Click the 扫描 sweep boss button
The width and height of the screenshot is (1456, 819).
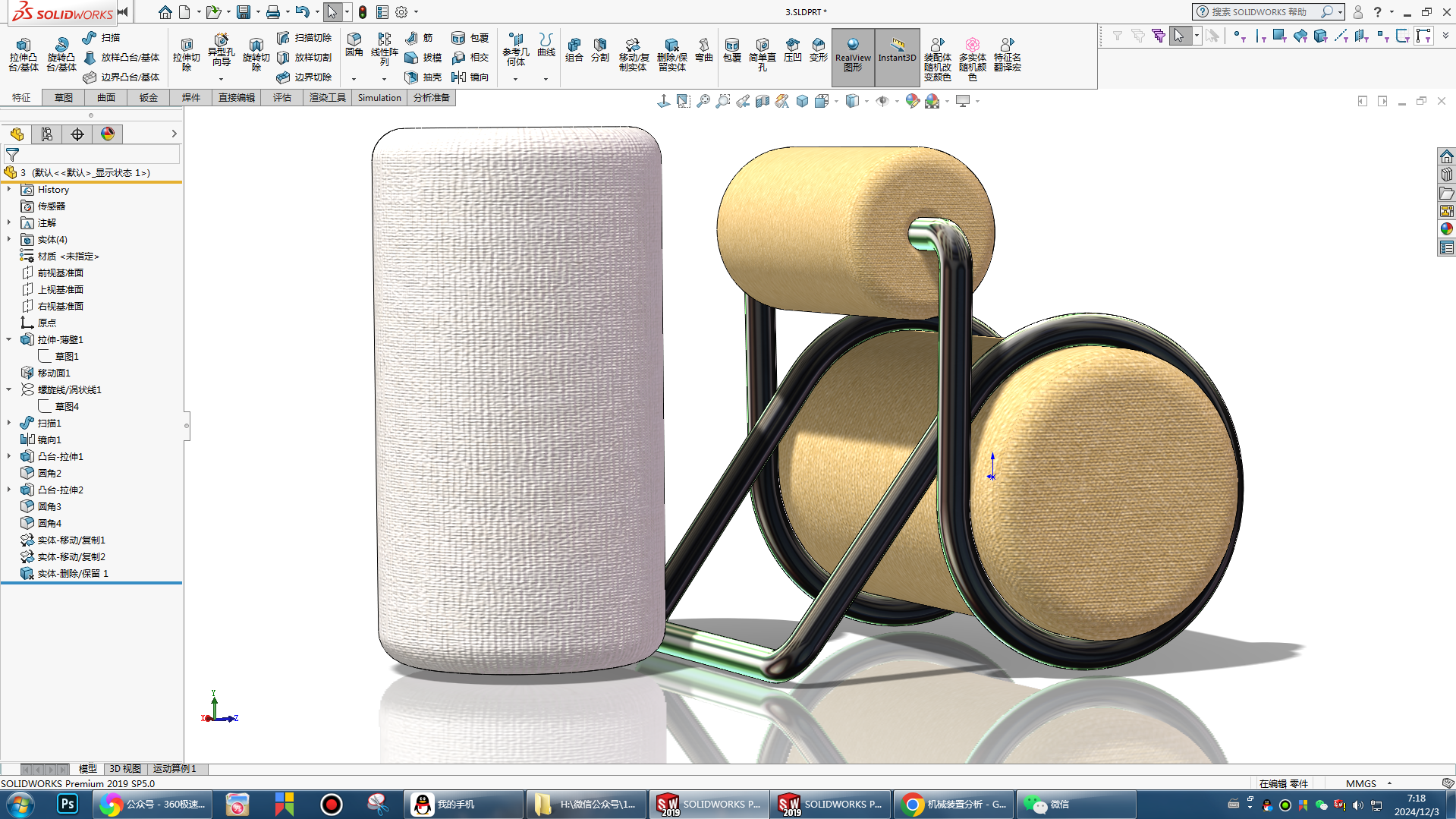coord(102,37)
